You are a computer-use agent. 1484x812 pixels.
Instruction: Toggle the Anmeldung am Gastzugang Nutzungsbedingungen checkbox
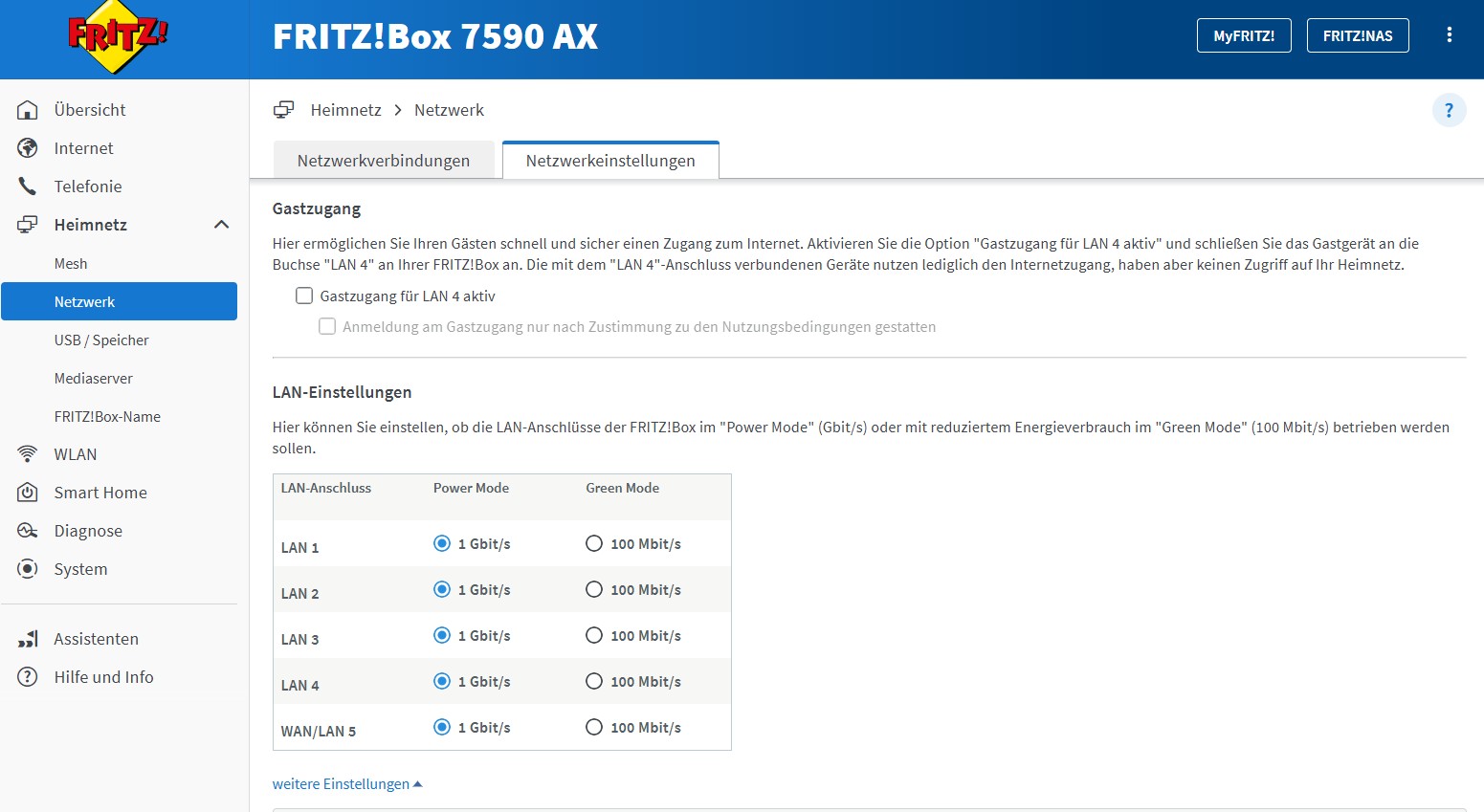tap(327, 327)
